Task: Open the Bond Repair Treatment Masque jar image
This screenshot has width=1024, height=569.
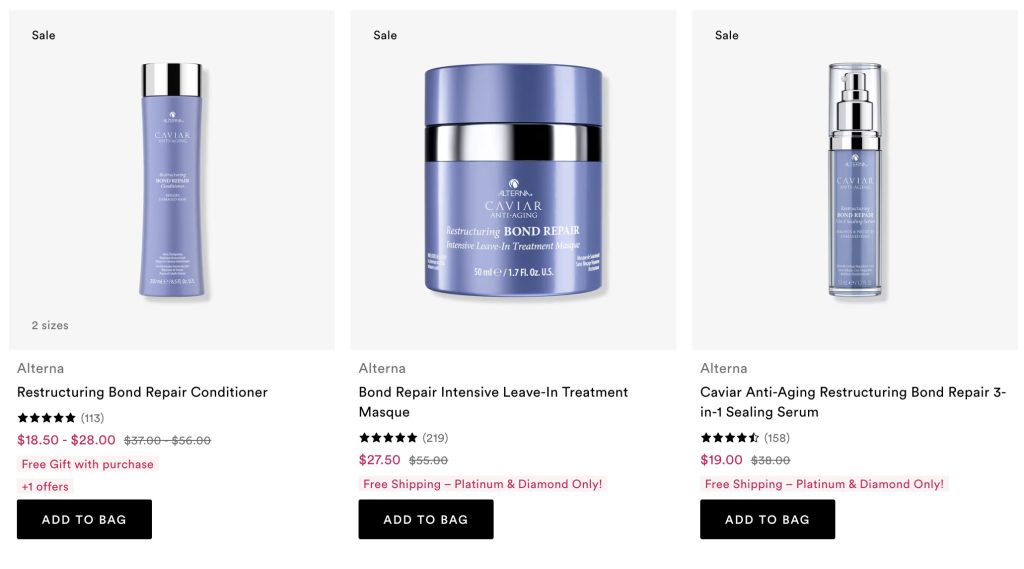Action: tap(513, 180)
